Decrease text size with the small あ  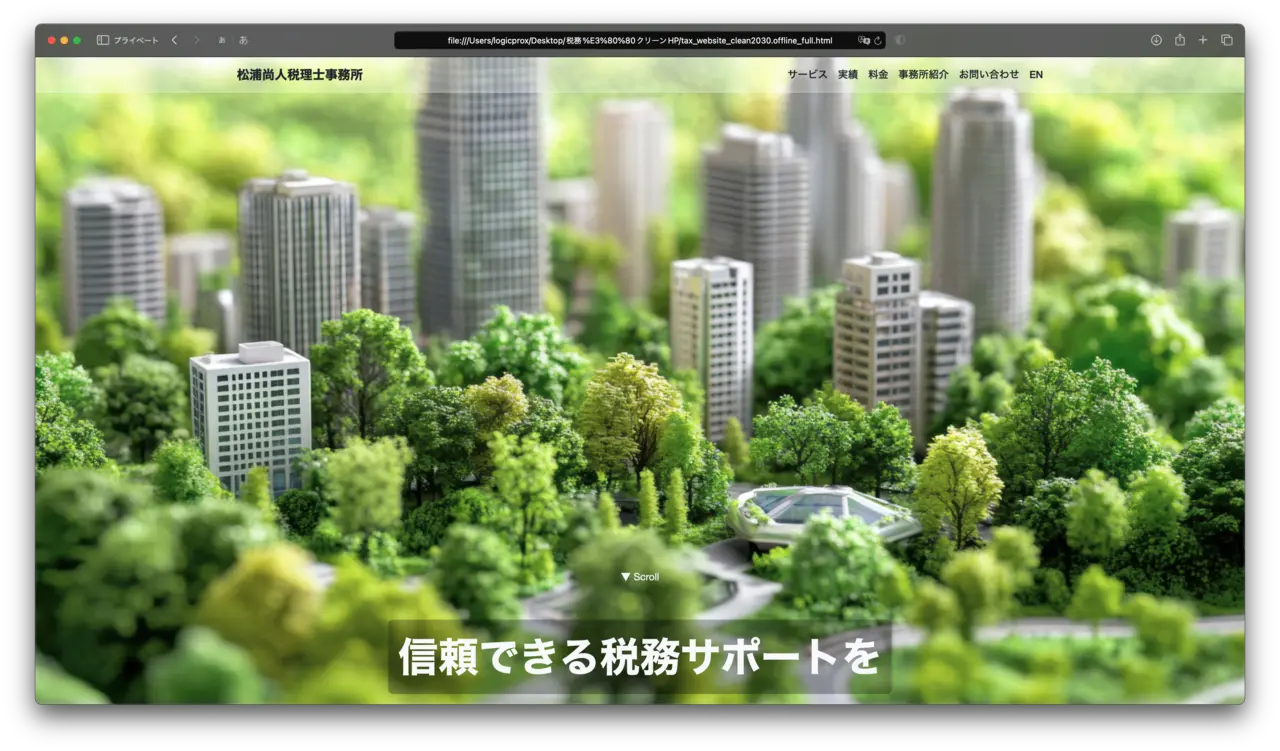pyautogui.click(x=222, y=40)
